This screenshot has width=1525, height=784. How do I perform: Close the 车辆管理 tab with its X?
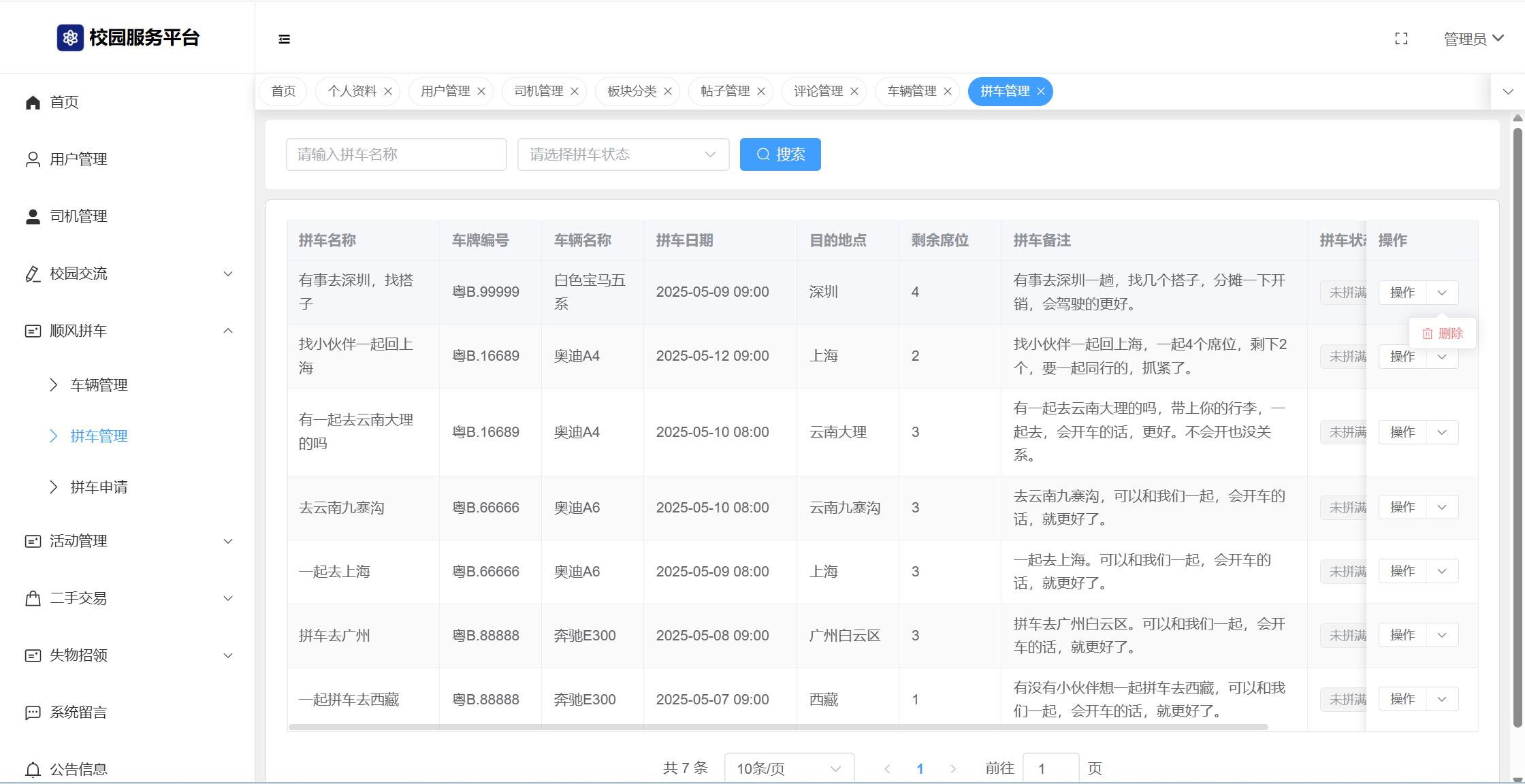click(948, 91)
